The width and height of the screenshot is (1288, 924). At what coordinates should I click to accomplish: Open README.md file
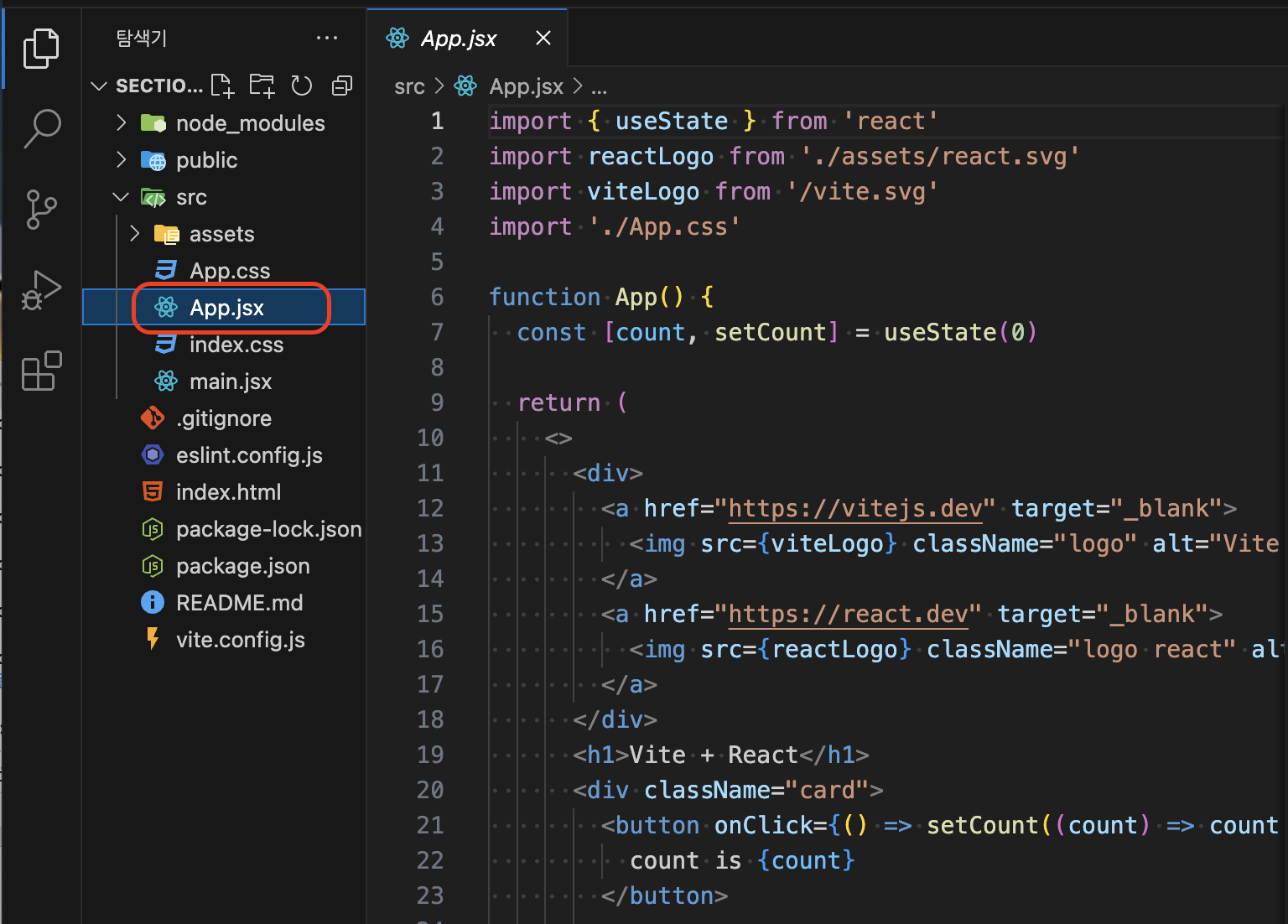[224, 603]
